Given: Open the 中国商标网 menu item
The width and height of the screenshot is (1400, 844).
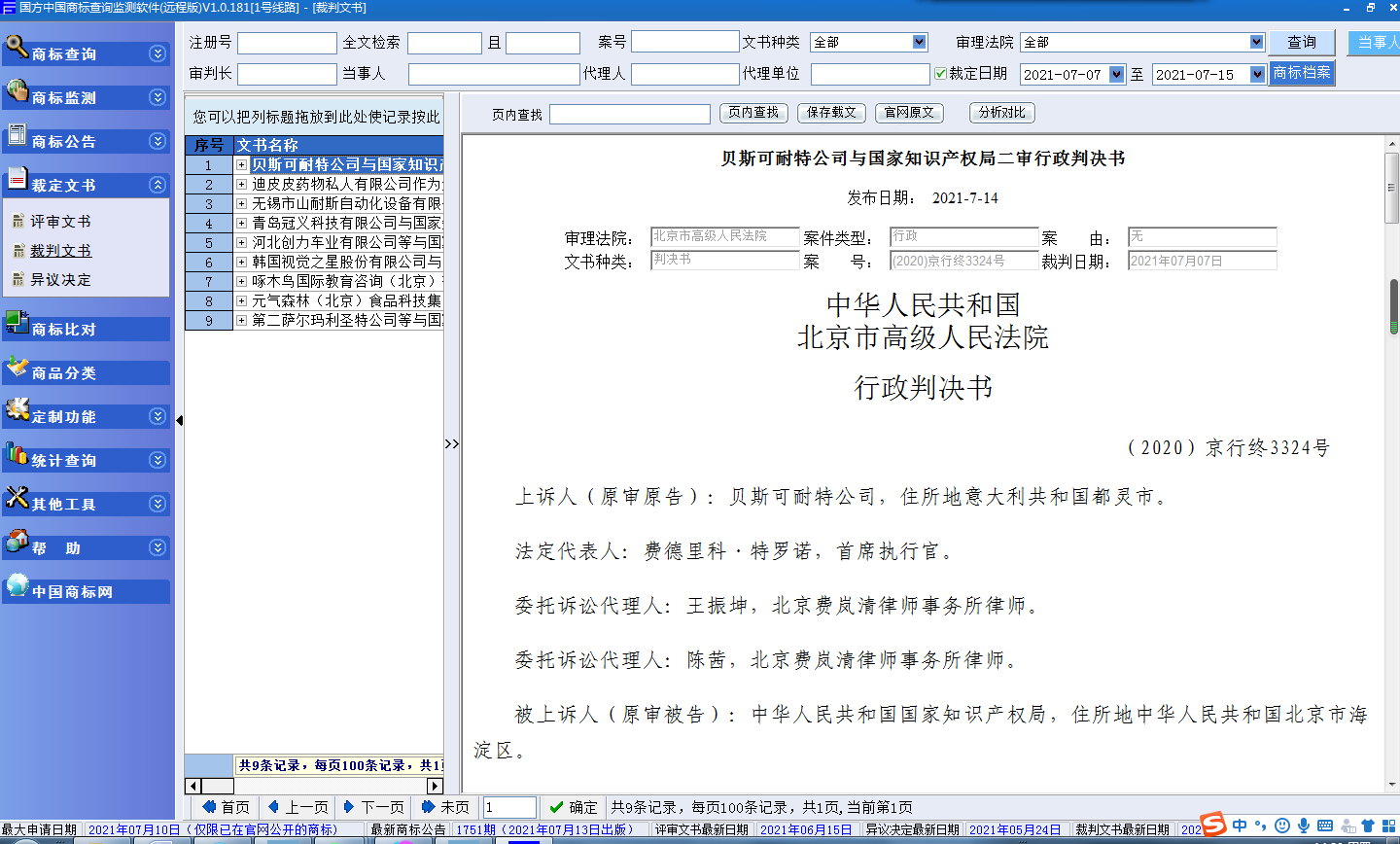Looking at the screenshot, I should point(86,591).
